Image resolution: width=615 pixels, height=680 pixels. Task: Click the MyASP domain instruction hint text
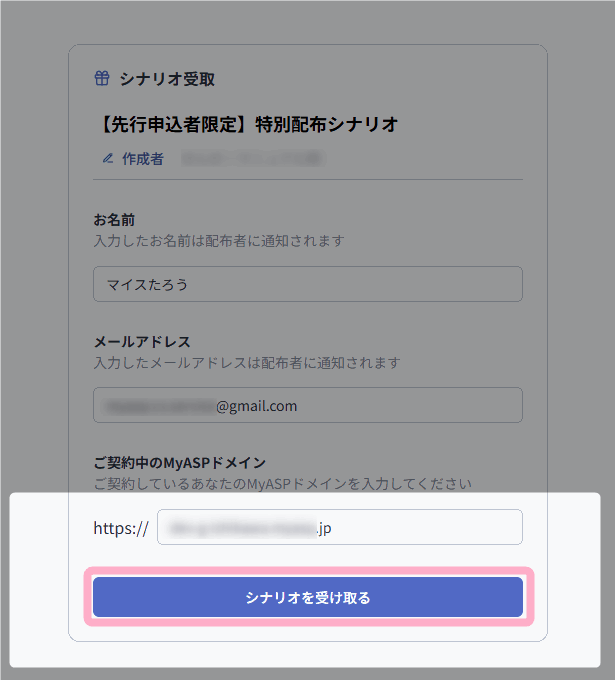282,484
